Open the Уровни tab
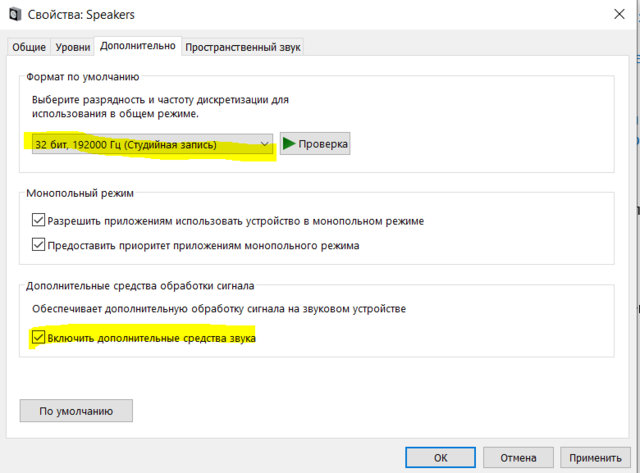 pyautogui.click(x=72, y=47)
